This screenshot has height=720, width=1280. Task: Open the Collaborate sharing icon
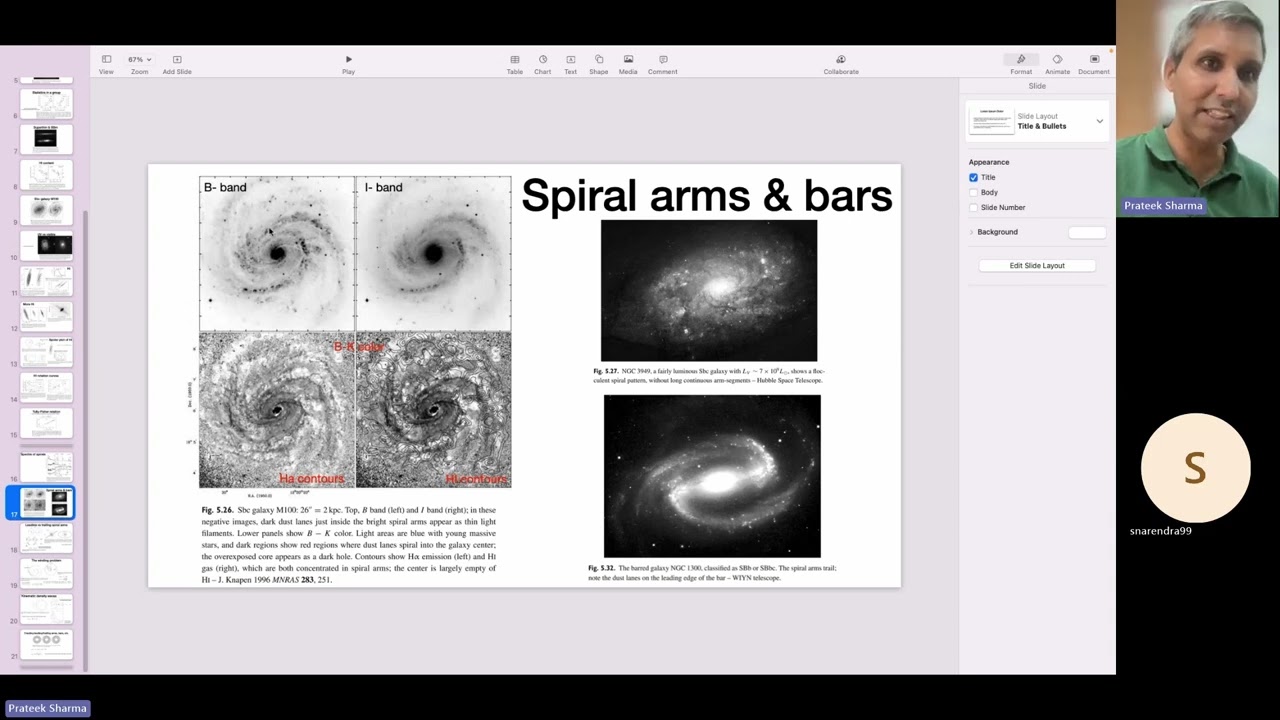pyautogui.click(x=841, y=59)
